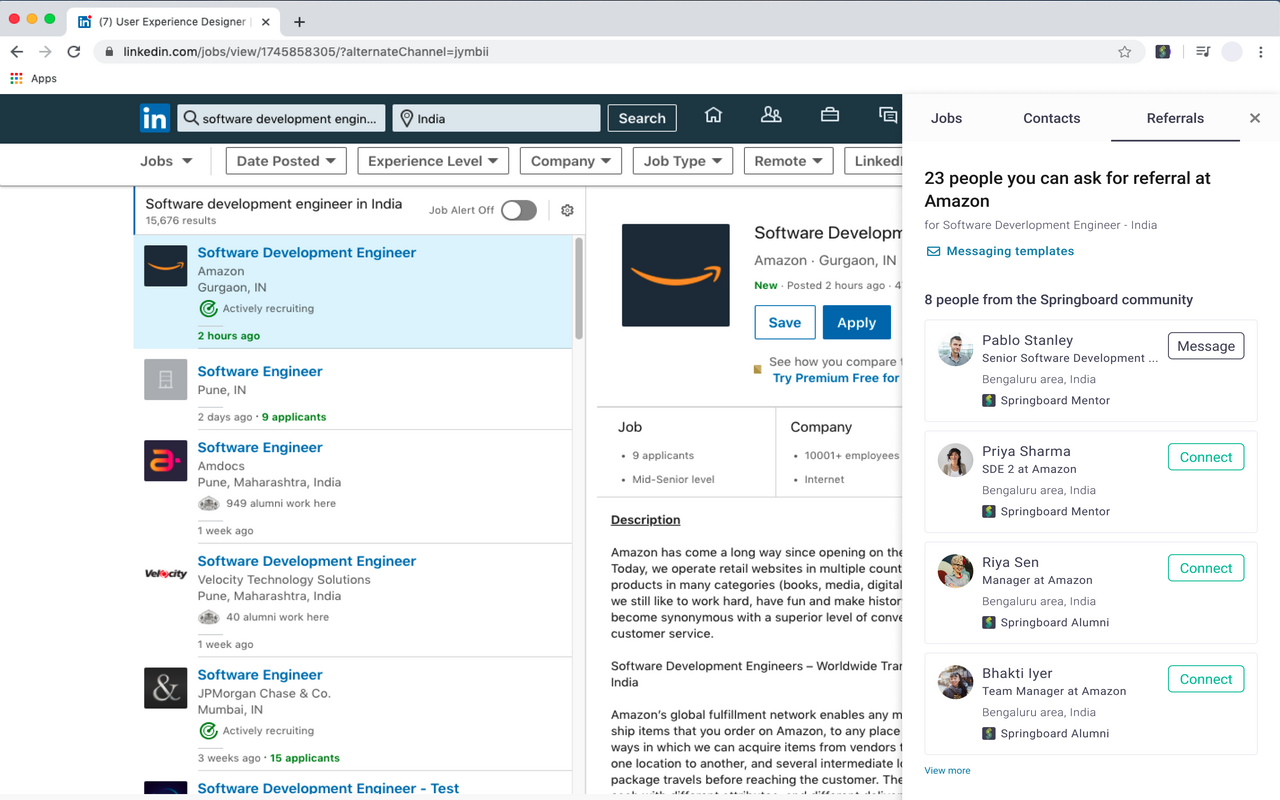
Task: Open the Messaging templates link
Action: (x=1010, y=251)
